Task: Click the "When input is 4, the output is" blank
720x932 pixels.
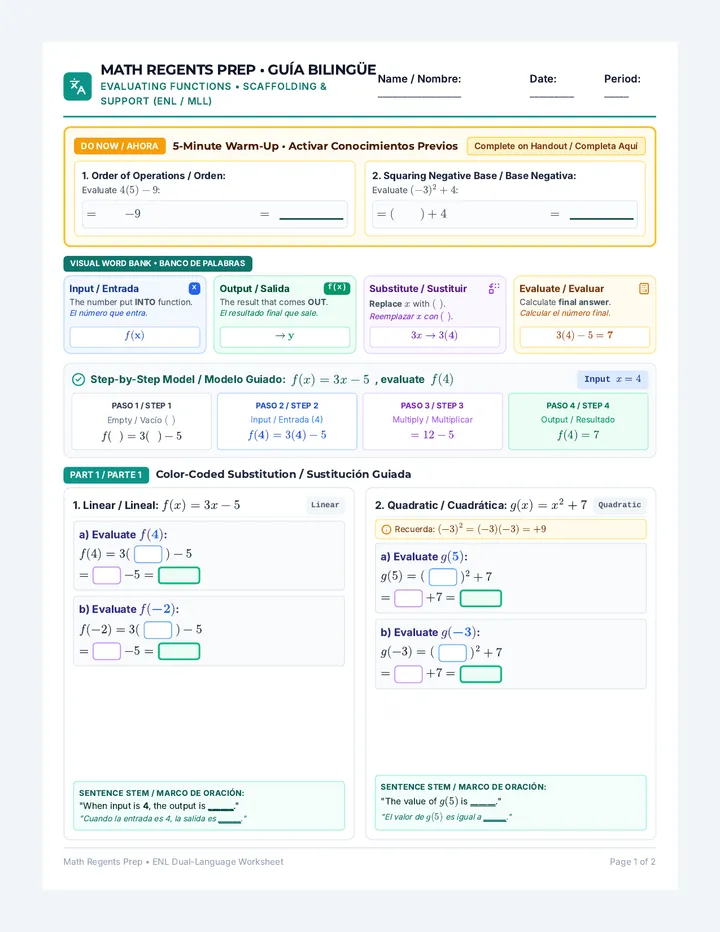Action: click(221, 808)
